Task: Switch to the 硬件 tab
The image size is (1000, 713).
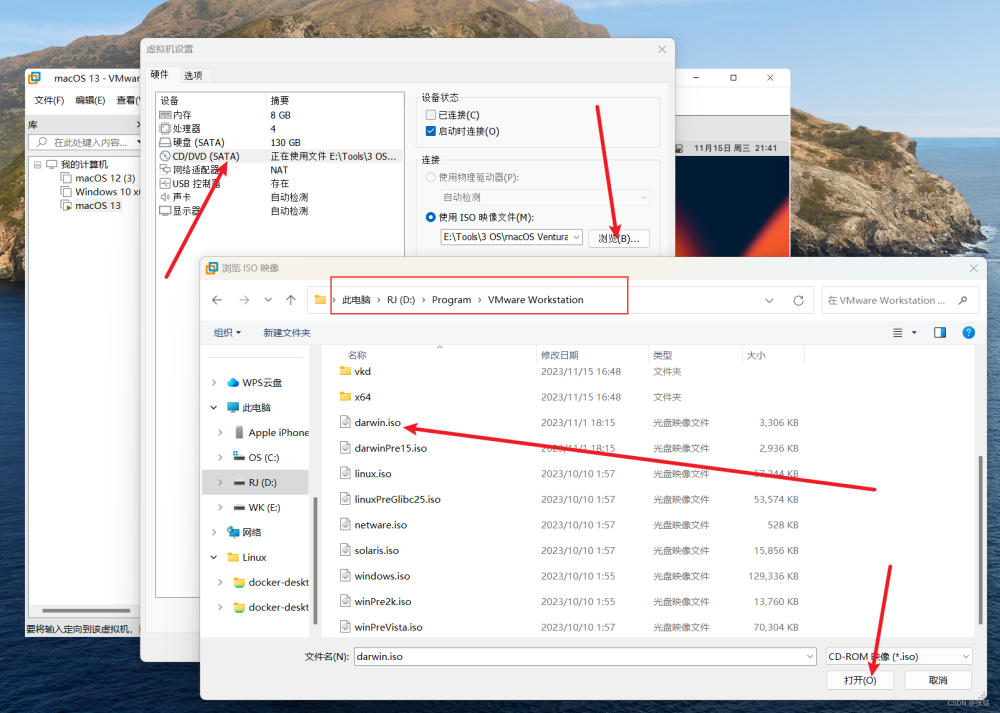Action: pyautogui.click(x=159, y=75)
